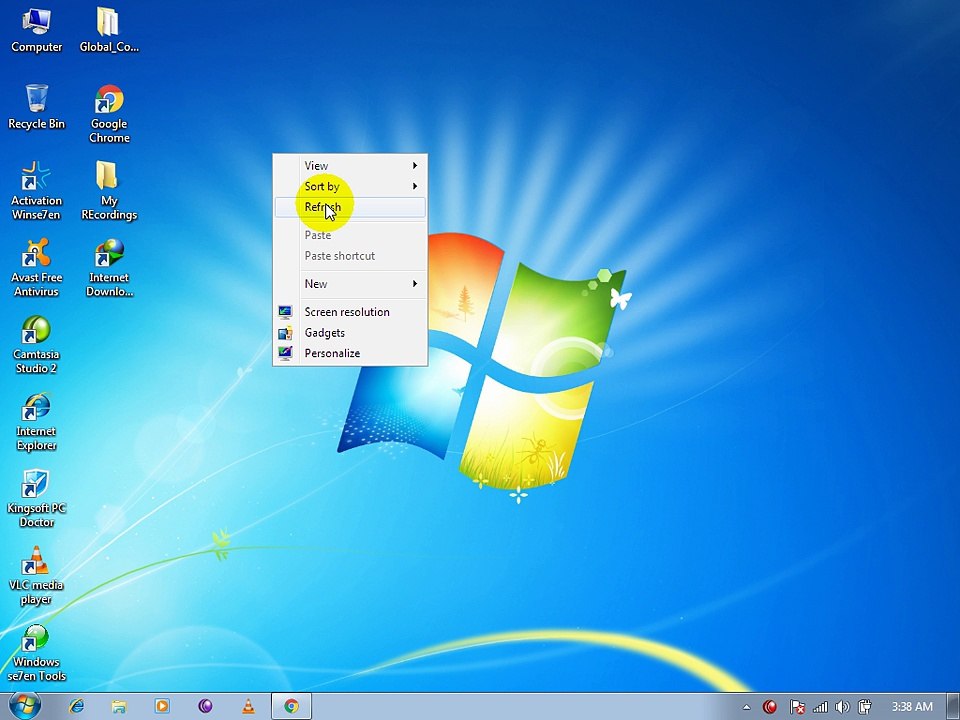Image resolution: width=960 pixels, height=720 pixels.
Task: Select the Computer desktop icon
Action: [x=36, y=31]
